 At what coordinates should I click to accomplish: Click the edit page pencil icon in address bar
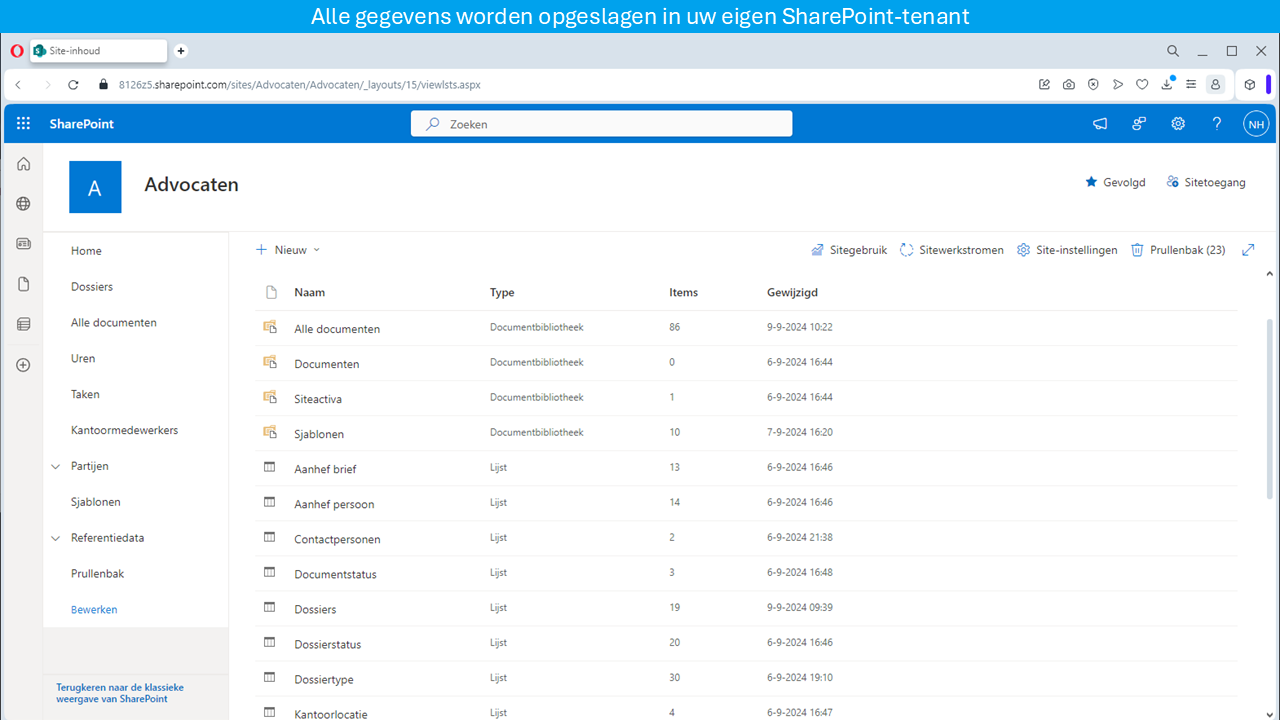tap(1045, 85)
